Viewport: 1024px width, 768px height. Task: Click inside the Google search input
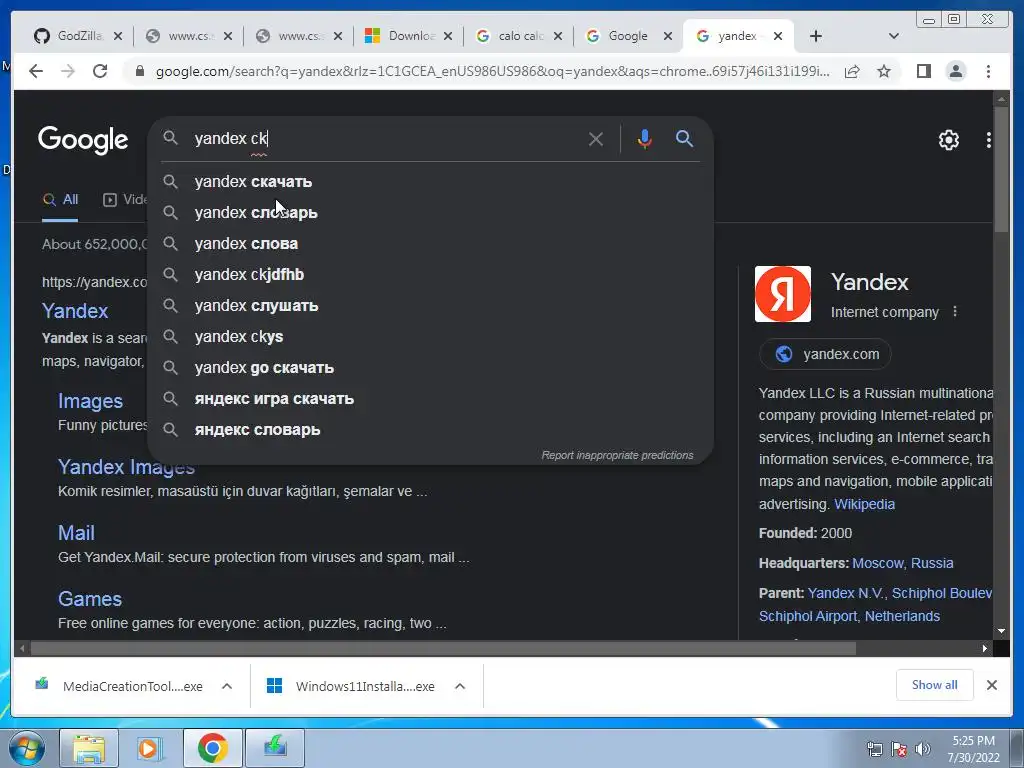tap(385, 139)
